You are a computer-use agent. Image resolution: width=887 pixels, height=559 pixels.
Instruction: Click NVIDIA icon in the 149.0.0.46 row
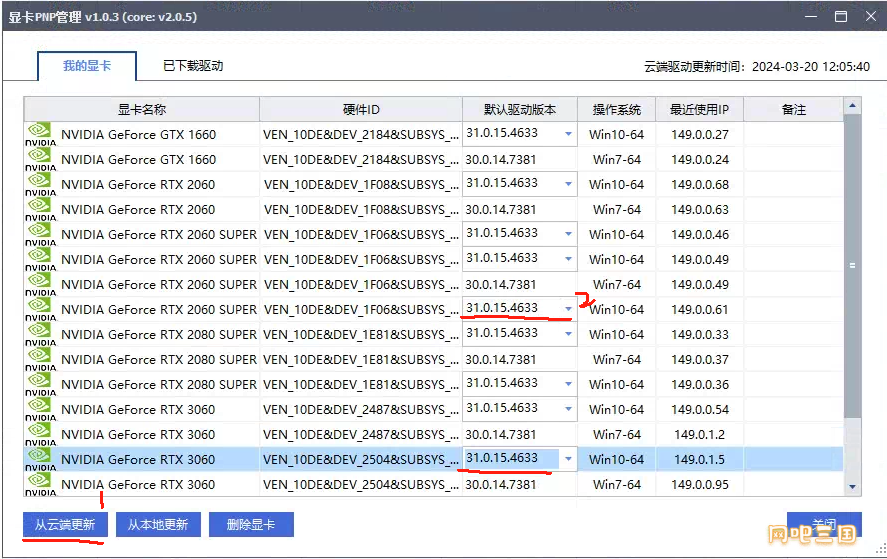[x=40, y=234]
